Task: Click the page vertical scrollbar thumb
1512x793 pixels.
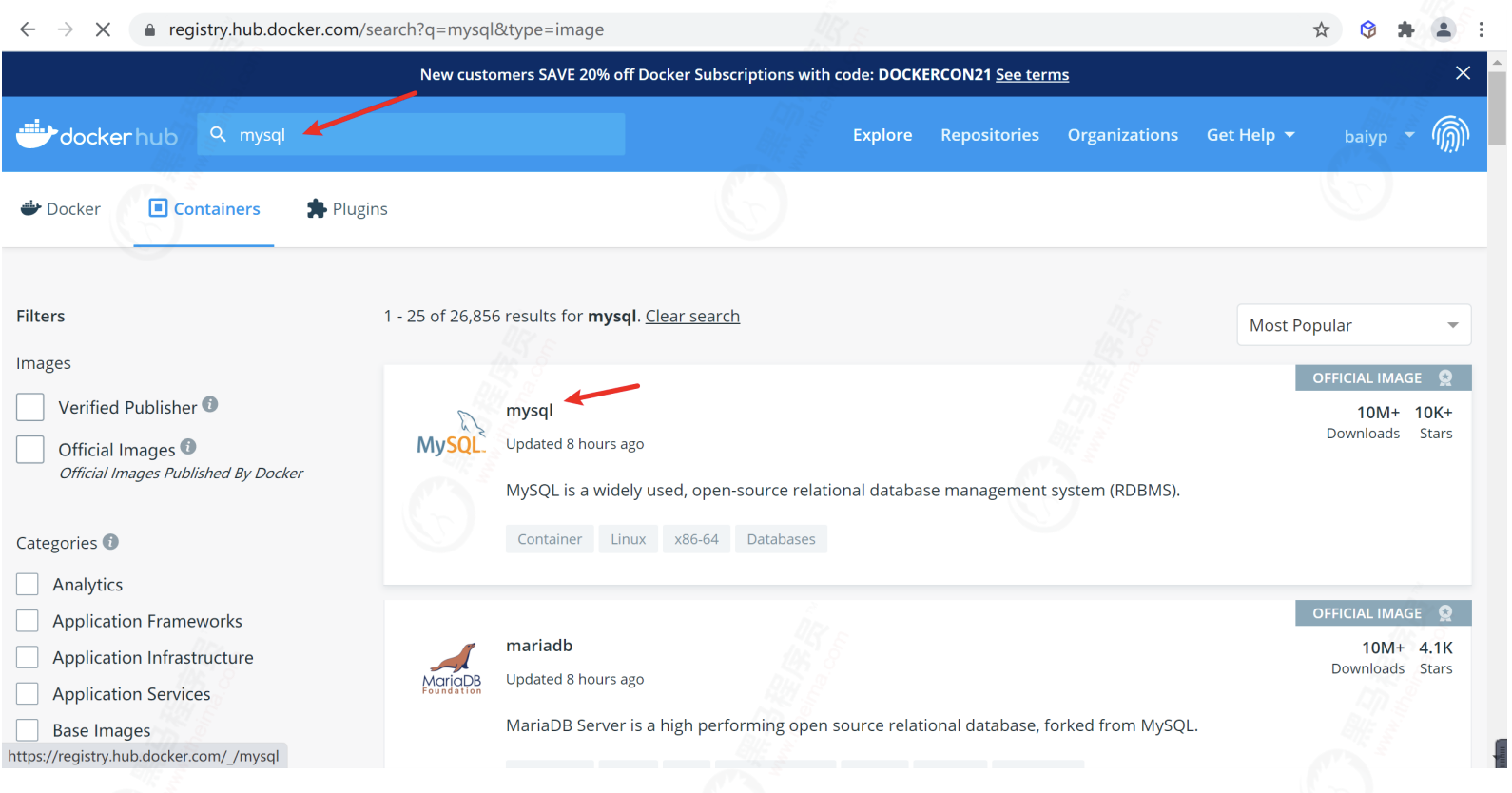Action: coord(1497,107)
